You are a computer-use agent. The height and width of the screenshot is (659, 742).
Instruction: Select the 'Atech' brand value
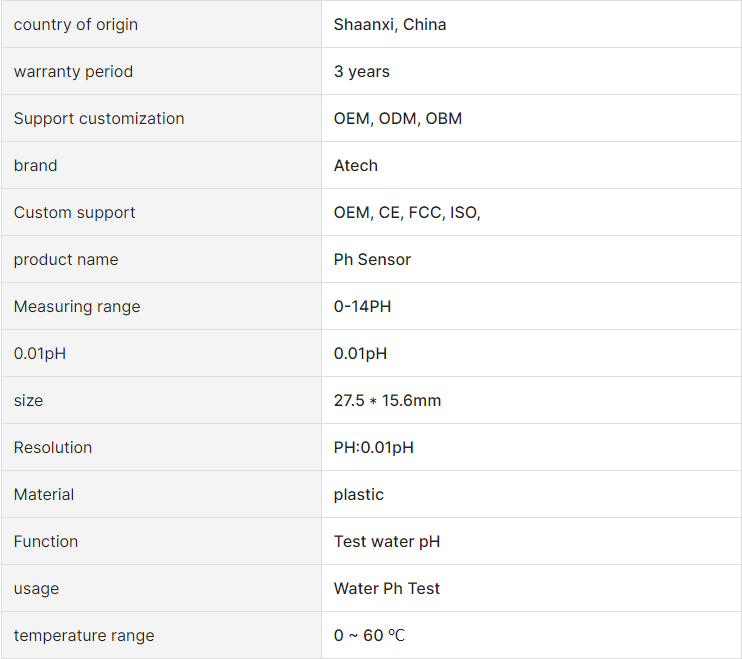coord(355,166)
